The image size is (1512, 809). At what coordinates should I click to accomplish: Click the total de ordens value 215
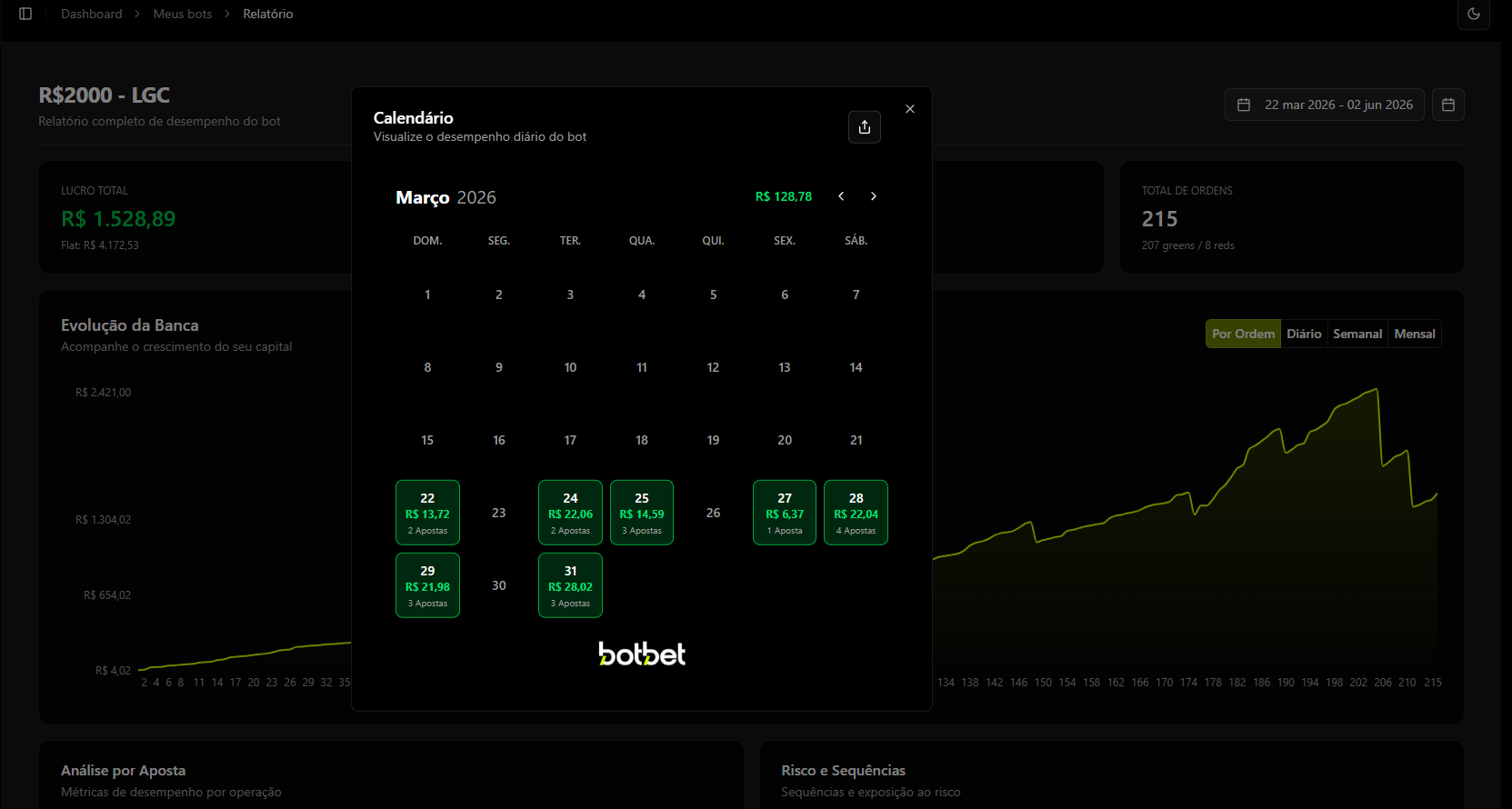coord(1159,219)
